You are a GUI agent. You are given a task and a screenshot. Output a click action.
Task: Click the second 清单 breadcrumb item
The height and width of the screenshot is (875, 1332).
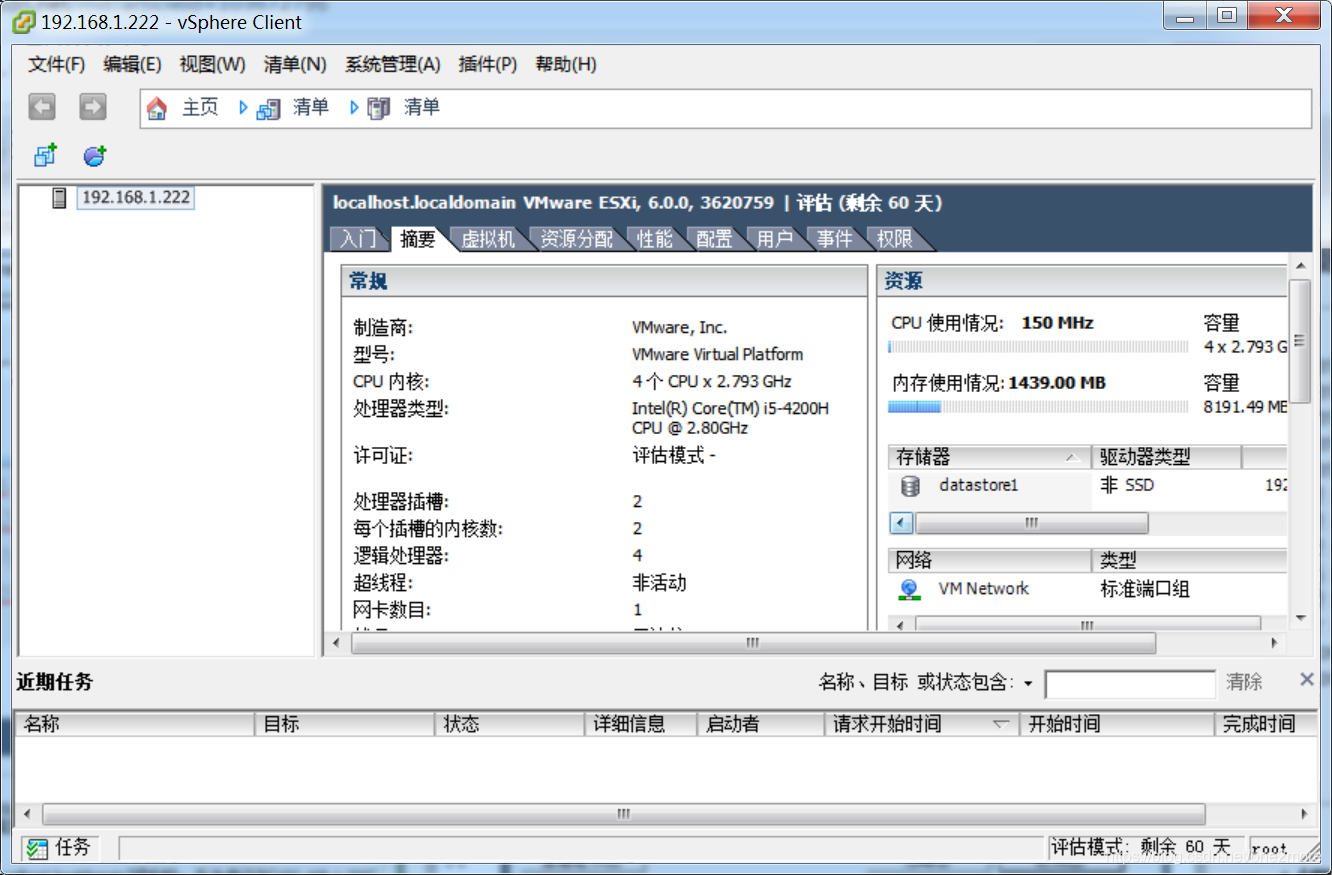[x=421, y=108]
